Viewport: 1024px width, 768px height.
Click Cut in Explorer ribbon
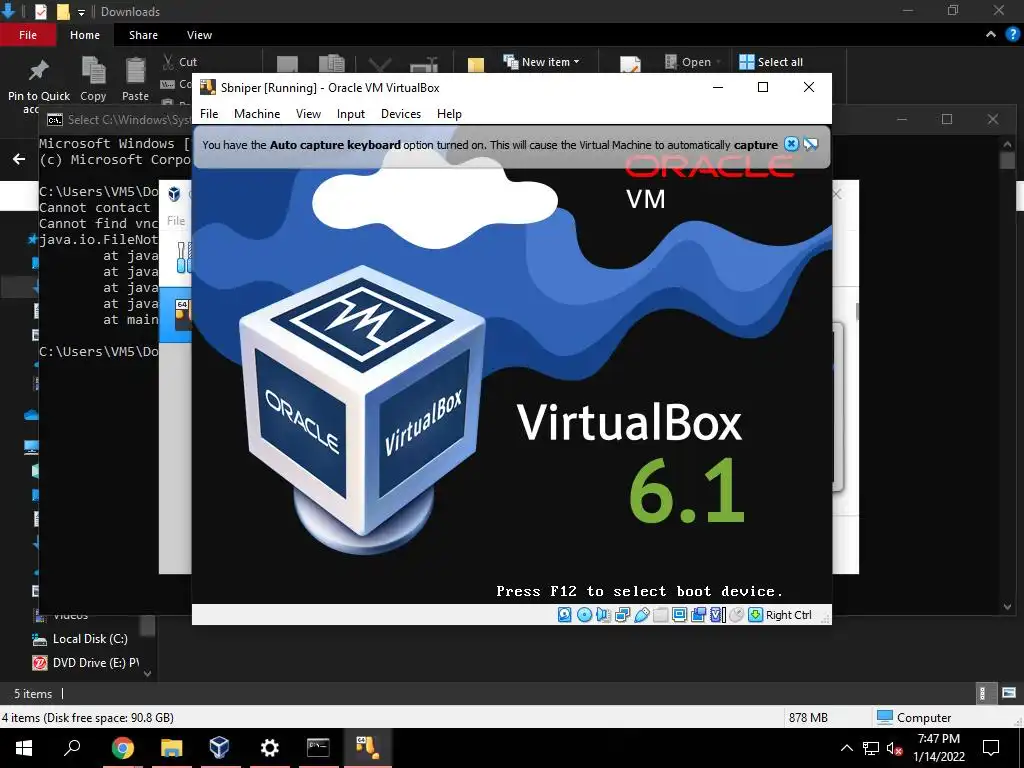[x=180, y=62]
